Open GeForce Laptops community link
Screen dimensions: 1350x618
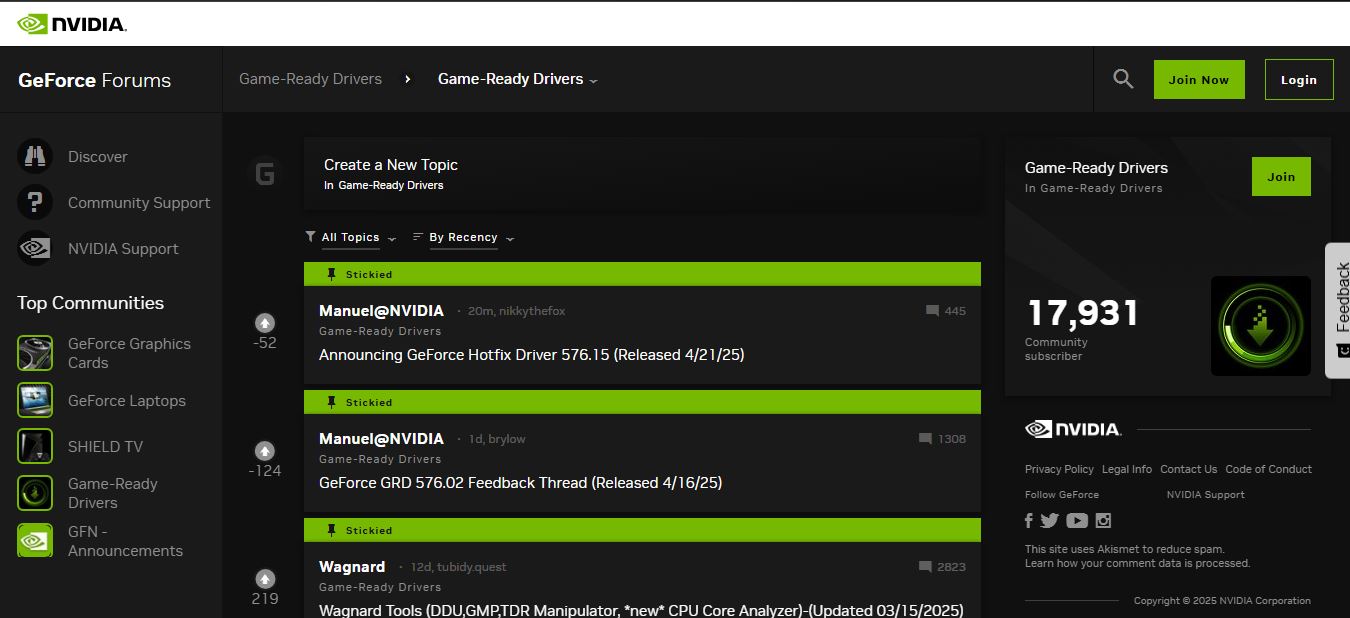pyautogui.click(x=127, y=401)
